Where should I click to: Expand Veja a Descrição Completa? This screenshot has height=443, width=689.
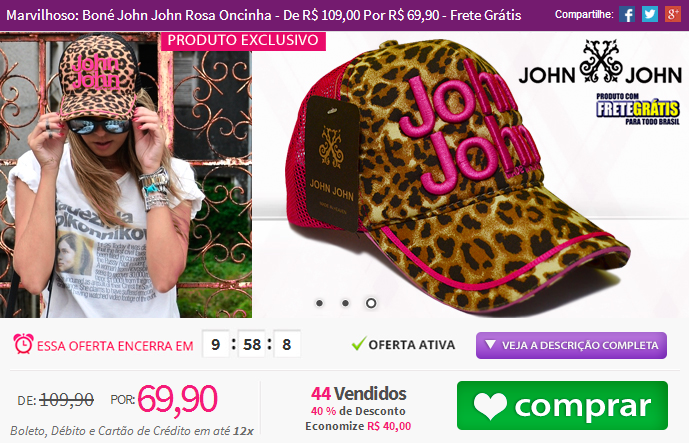[x=571, y=345]
